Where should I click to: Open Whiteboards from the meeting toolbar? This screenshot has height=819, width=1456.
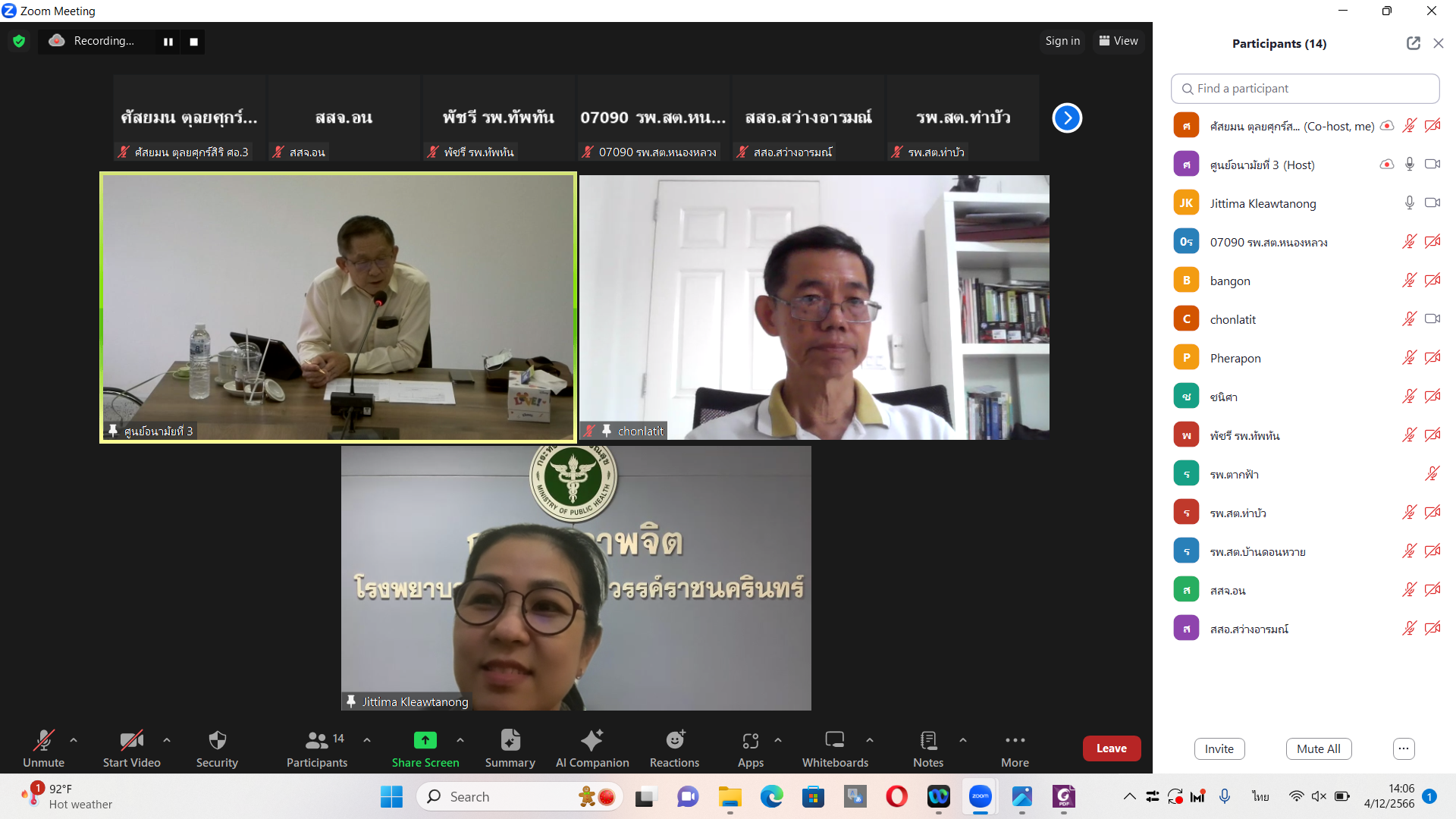coord(835,740)
